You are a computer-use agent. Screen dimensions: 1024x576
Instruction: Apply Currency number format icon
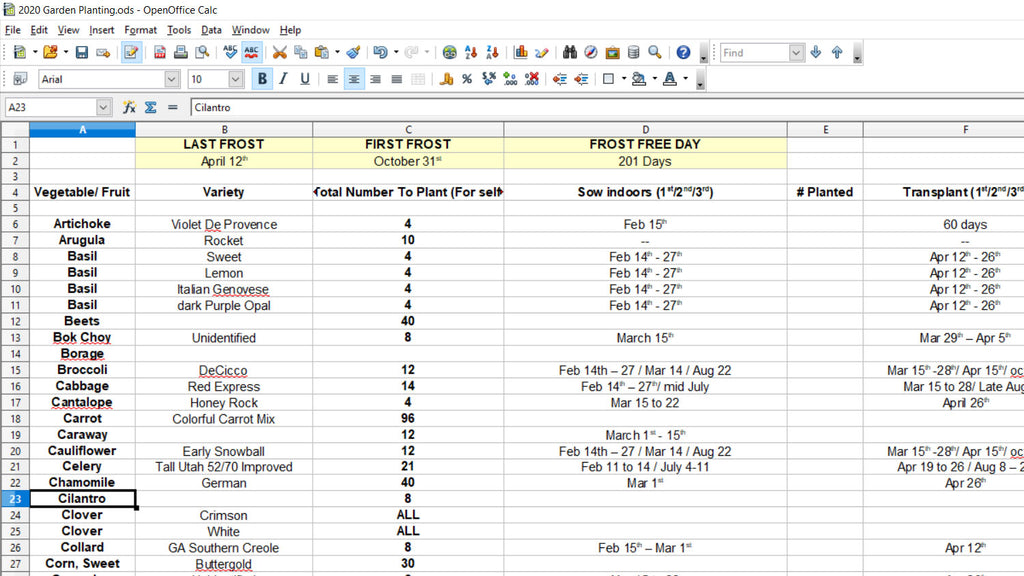(446, 79)
